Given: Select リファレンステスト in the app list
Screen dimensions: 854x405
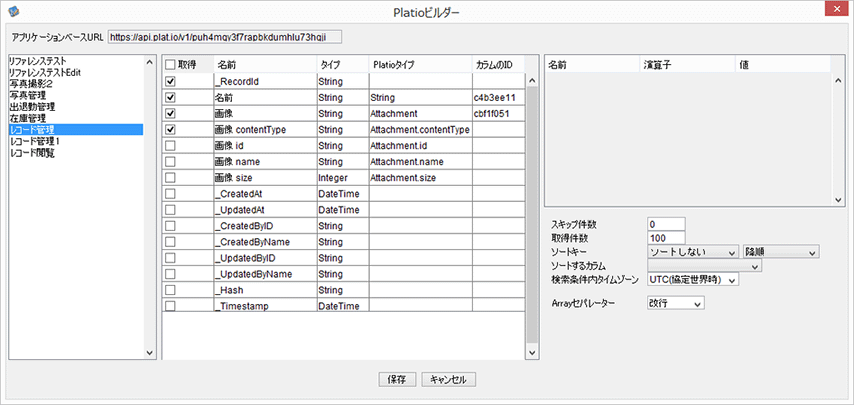Looking at the screenshot, I should (x=76, y=61).
